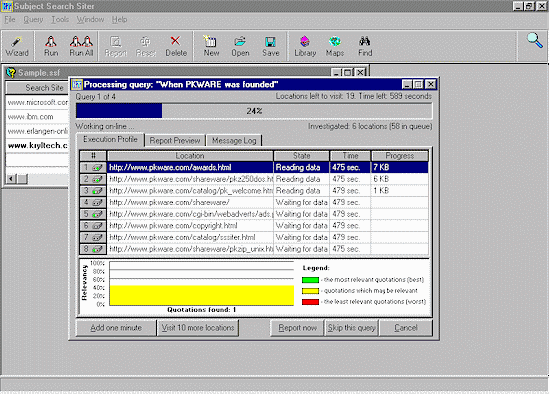Launch the Wizard toolbar tool

point(17,46)
